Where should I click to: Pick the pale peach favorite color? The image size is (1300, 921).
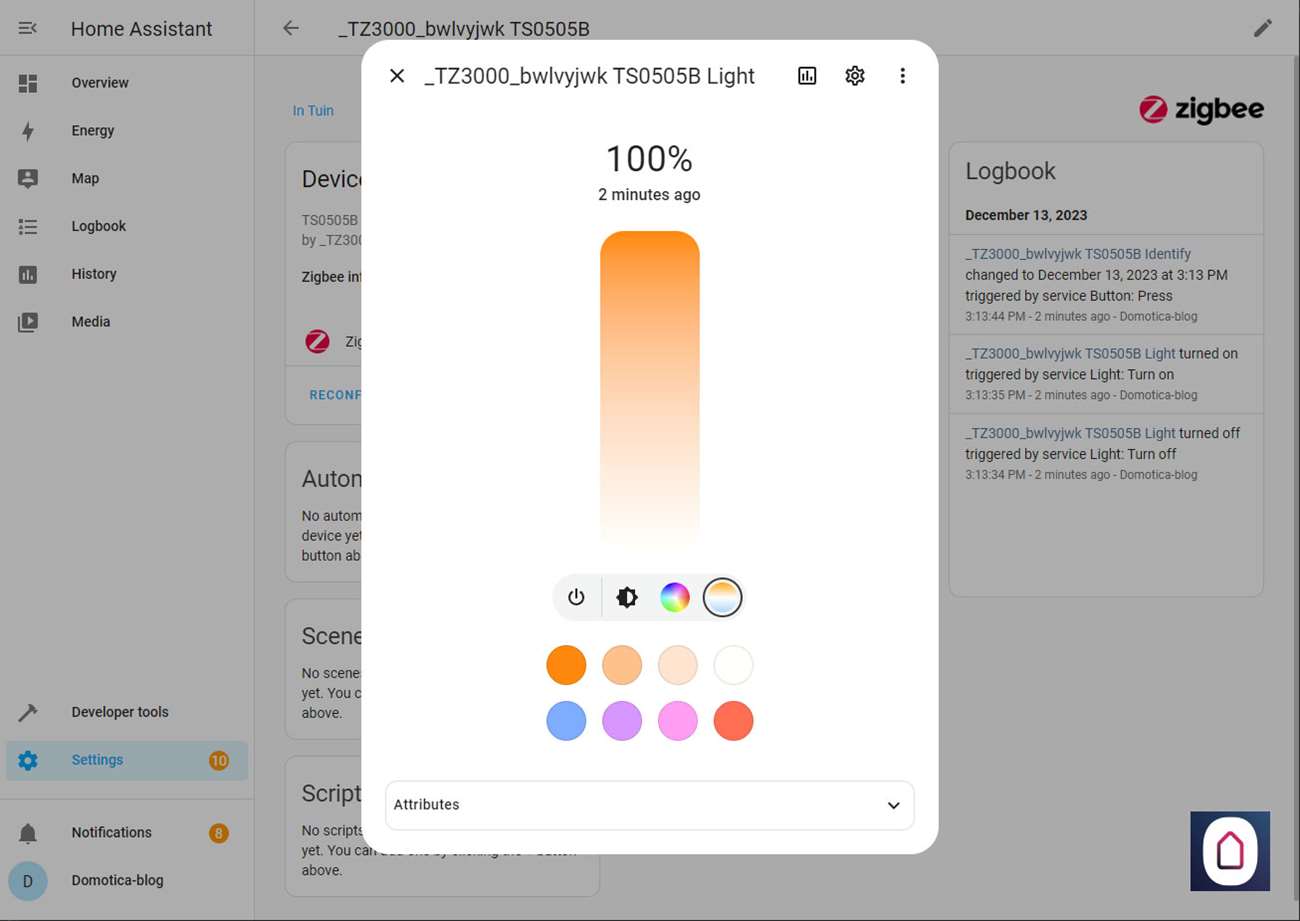(x=678, y=665)
